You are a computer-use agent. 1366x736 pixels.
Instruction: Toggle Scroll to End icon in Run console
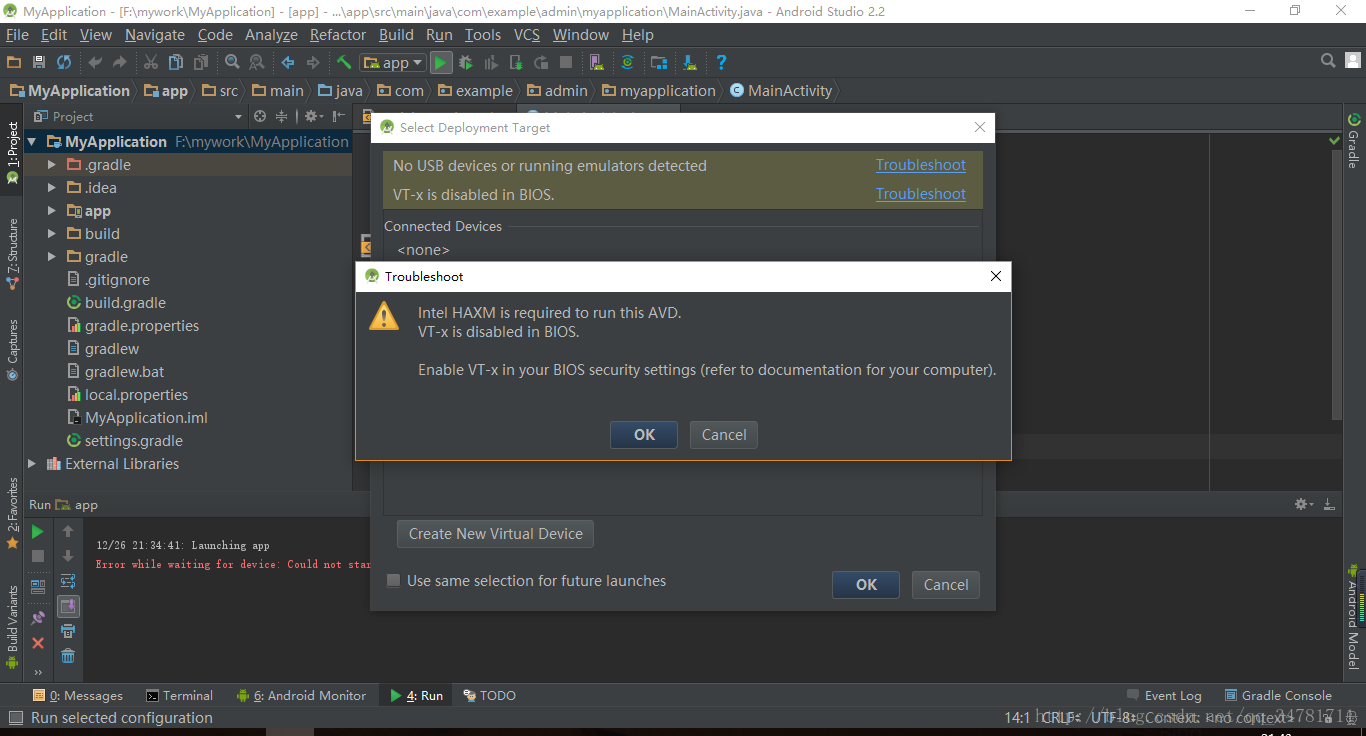point(68,606)
